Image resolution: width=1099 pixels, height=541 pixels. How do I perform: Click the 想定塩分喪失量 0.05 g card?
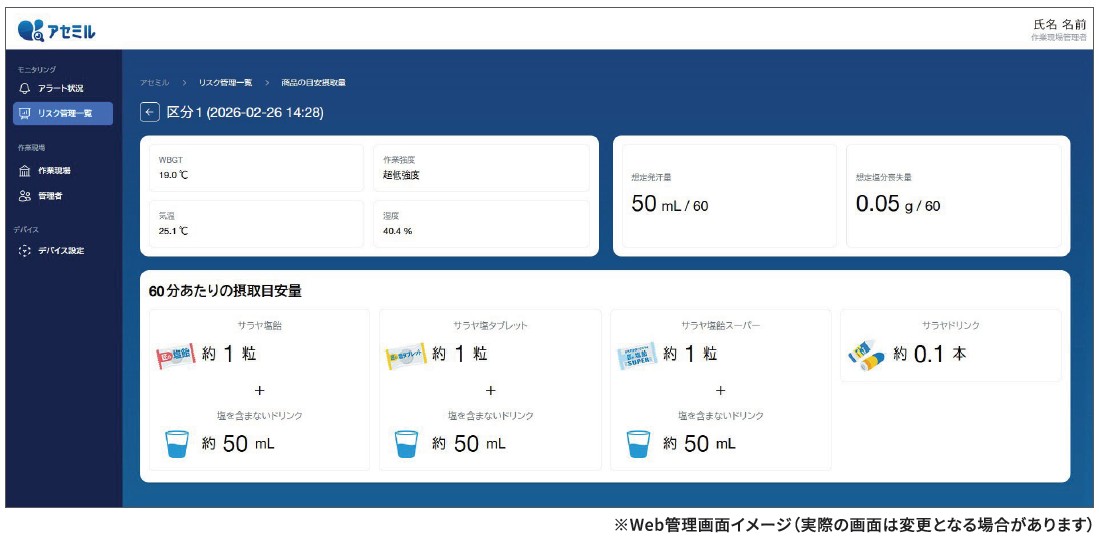[x=953, y=196]
